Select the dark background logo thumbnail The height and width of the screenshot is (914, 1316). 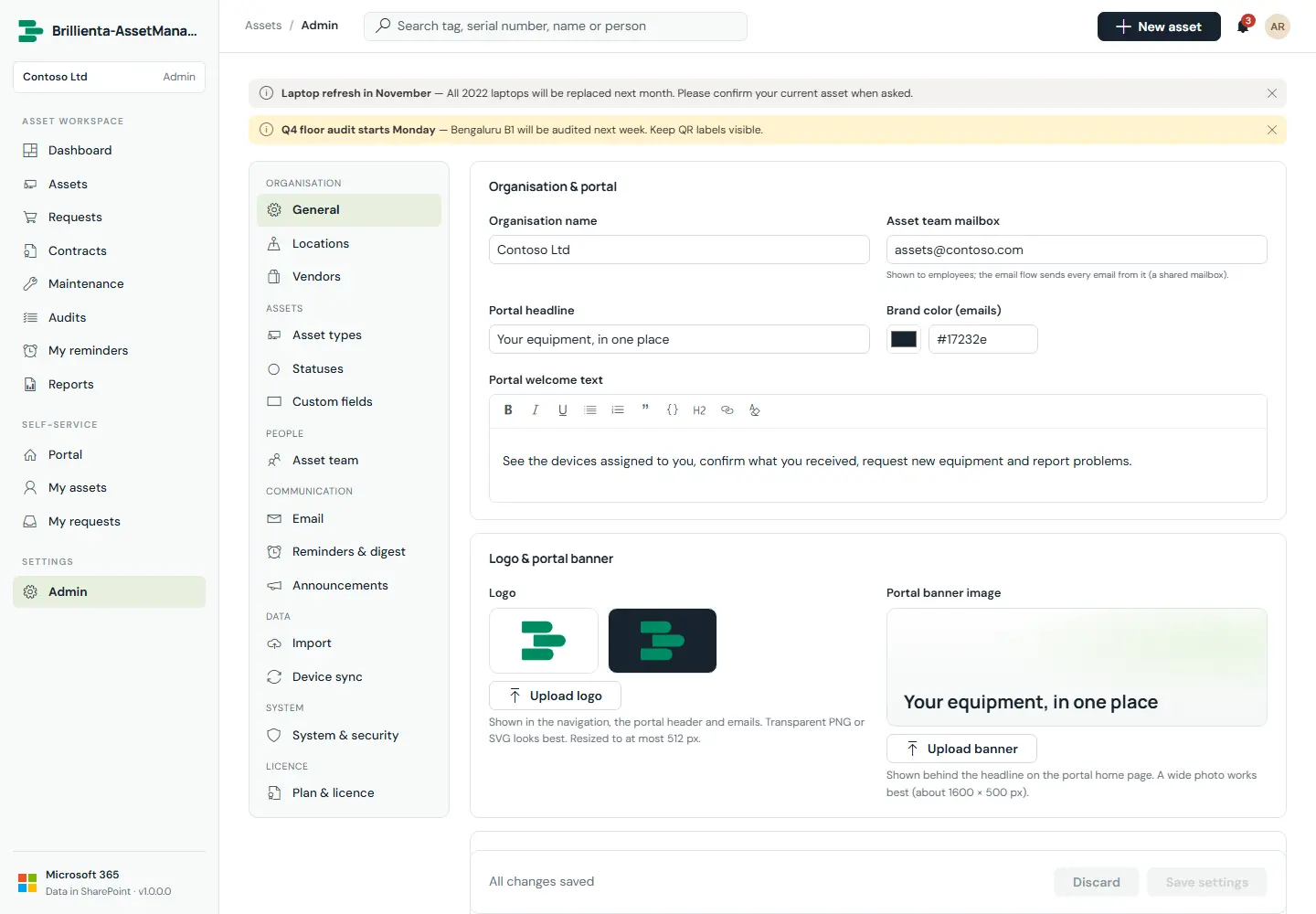[x=663, y=641]
